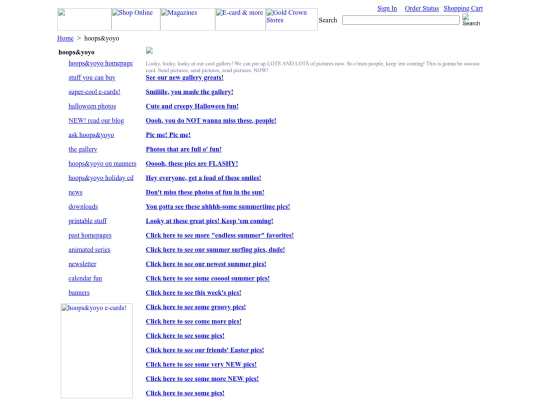Open this week's pics link
The width and height of the screenshot is (540, 405).
point(194,293)
